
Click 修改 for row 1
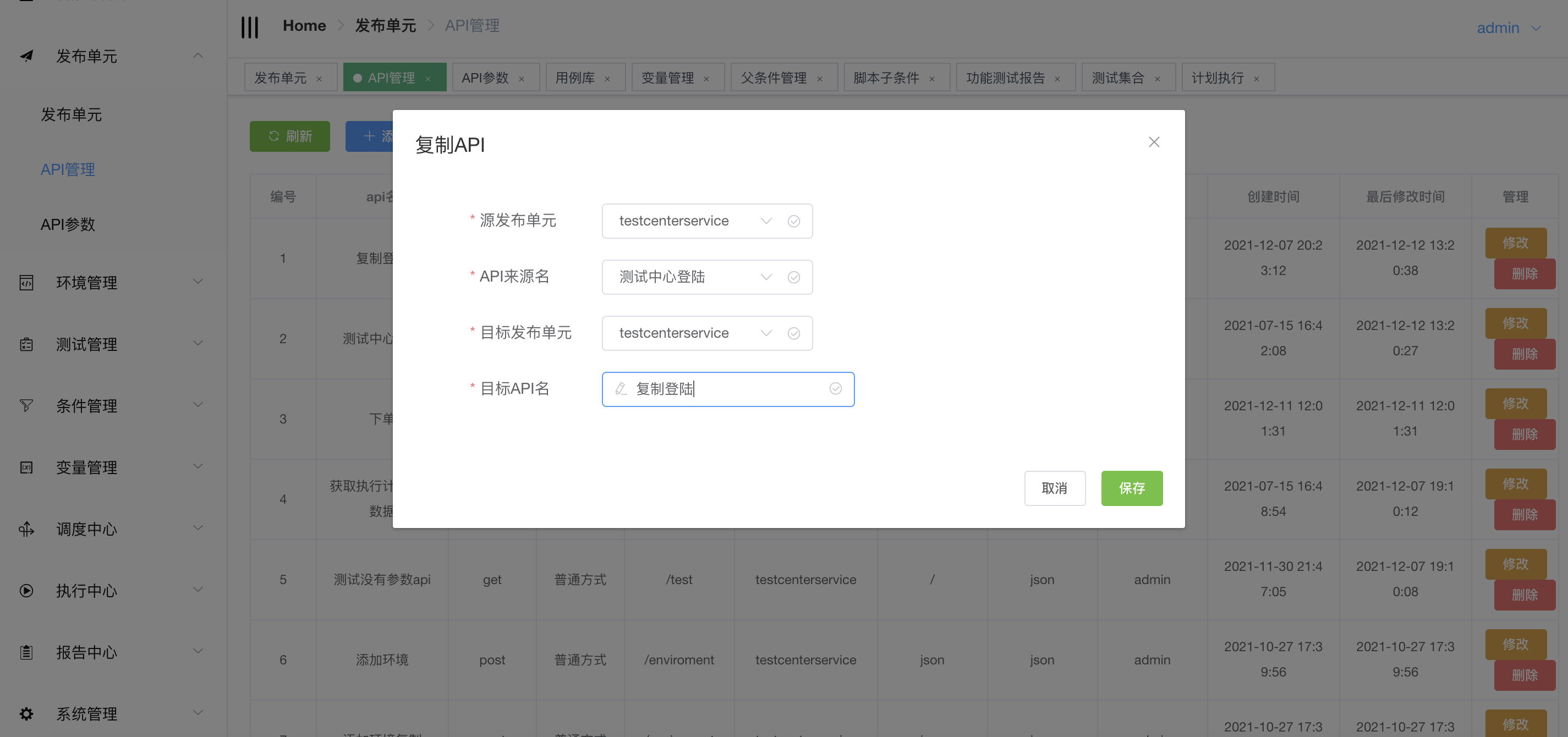tap(1515, 243)
